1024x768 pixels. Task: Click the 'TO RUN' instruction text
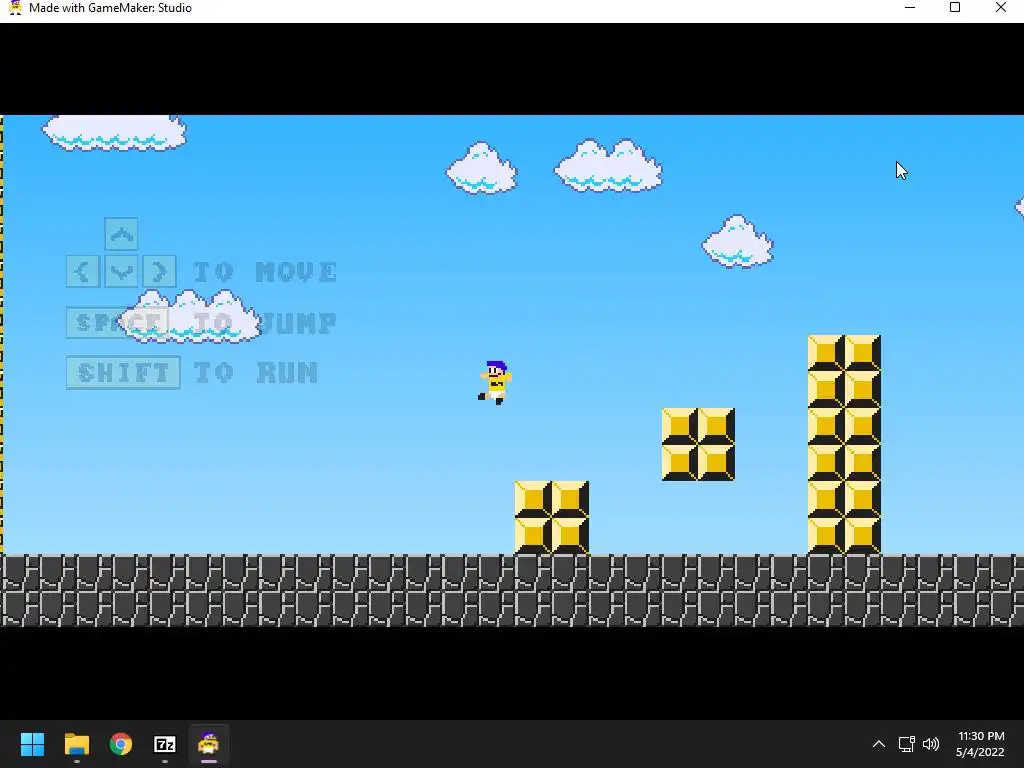pos(256,373)
